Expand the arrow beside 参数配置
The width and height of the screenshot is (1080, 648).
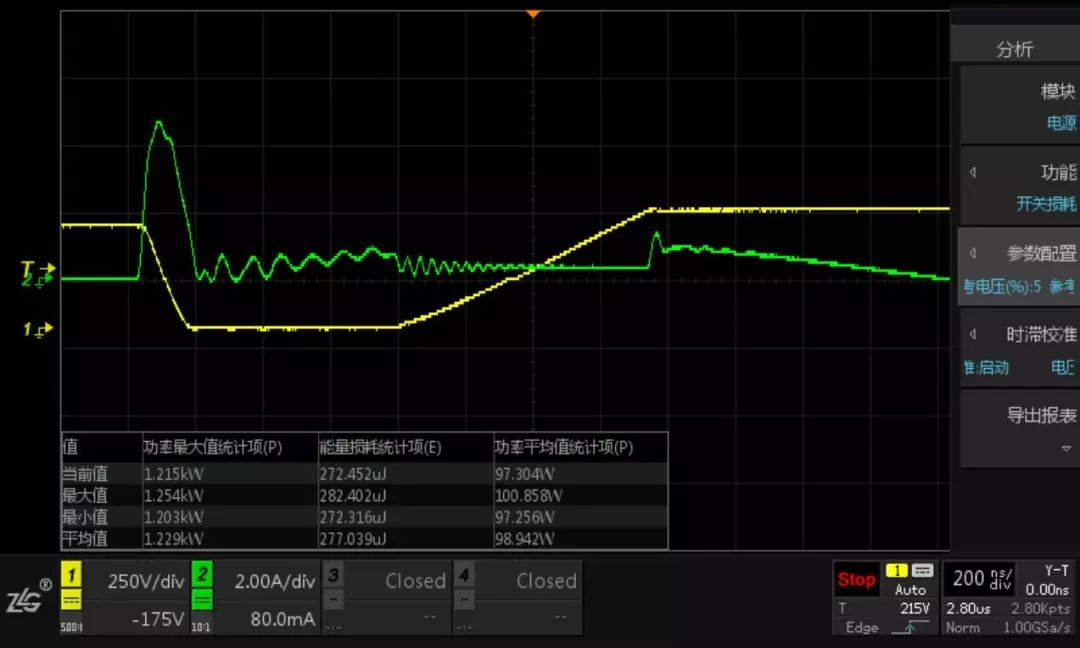pyautogui.click(x=973, y=253)
